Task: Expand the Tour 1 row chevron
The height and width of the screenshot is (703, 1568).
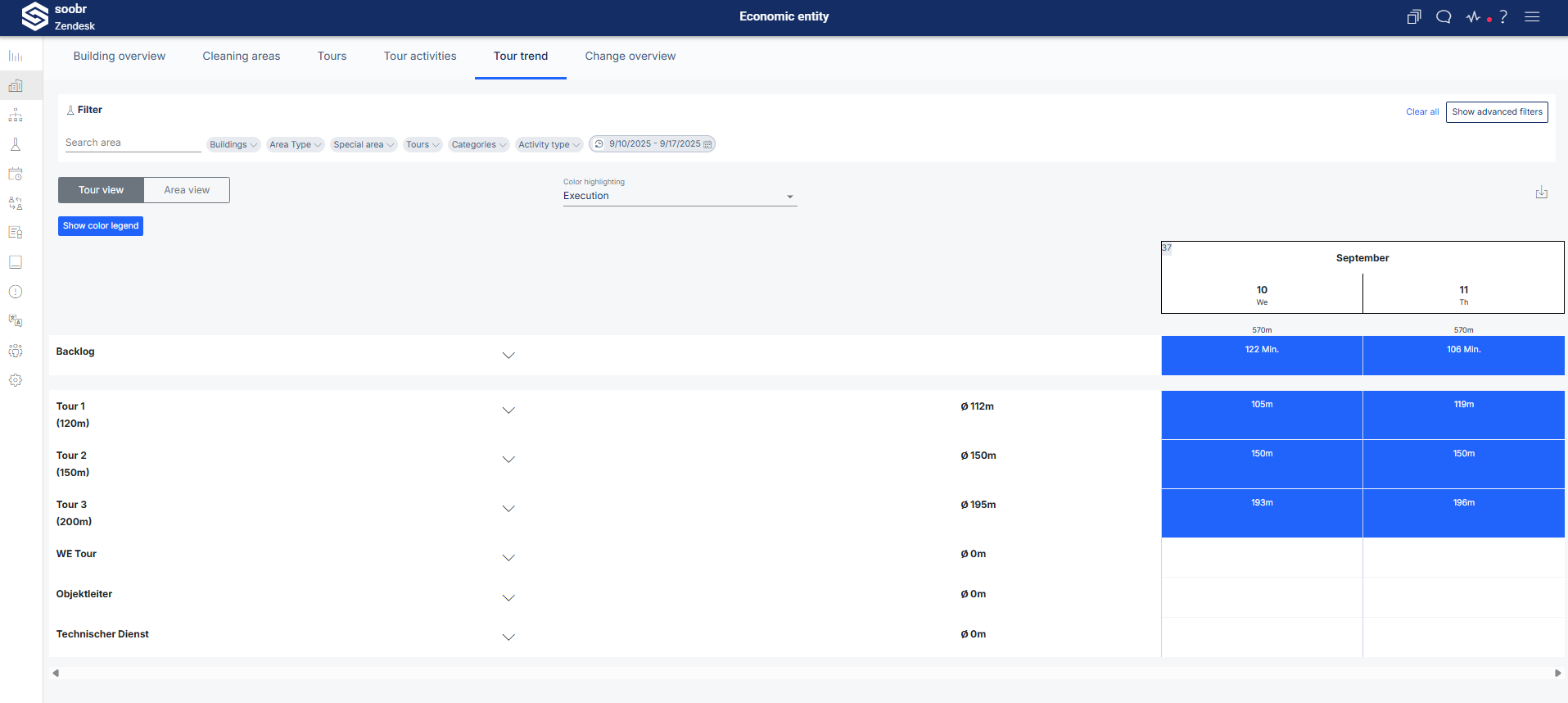Action: [508, 410]
